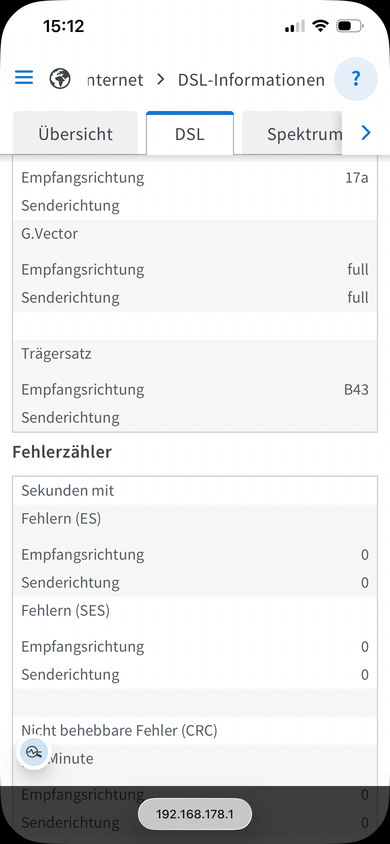
Task: Select the G.Vector row label
Action: [49, 234]
